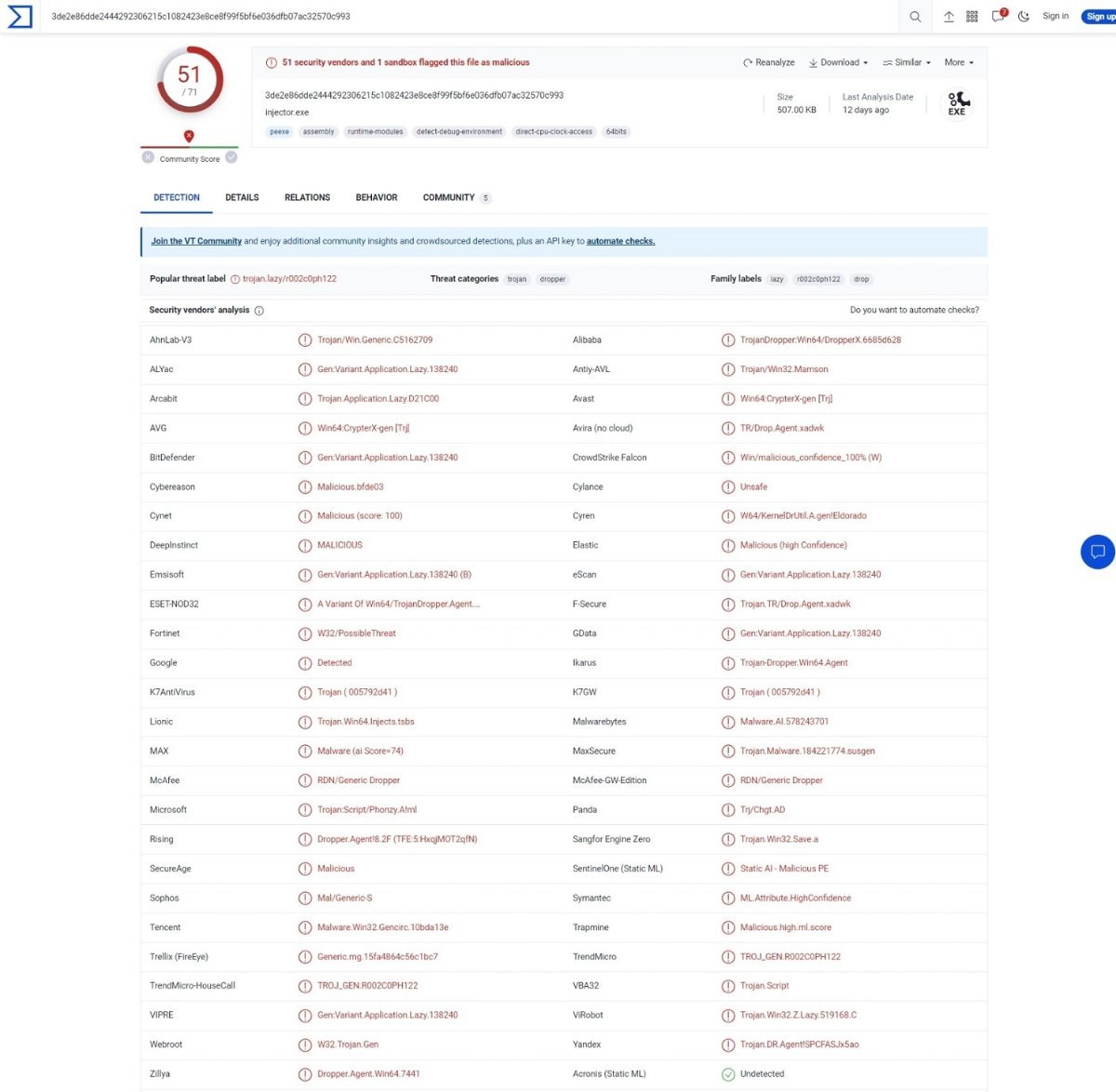Click the Trojan:Script/Phonzy.A!ml detection text
Image resolution: width=1116 pixels, height=1092 pixels.
coord(367,809)
